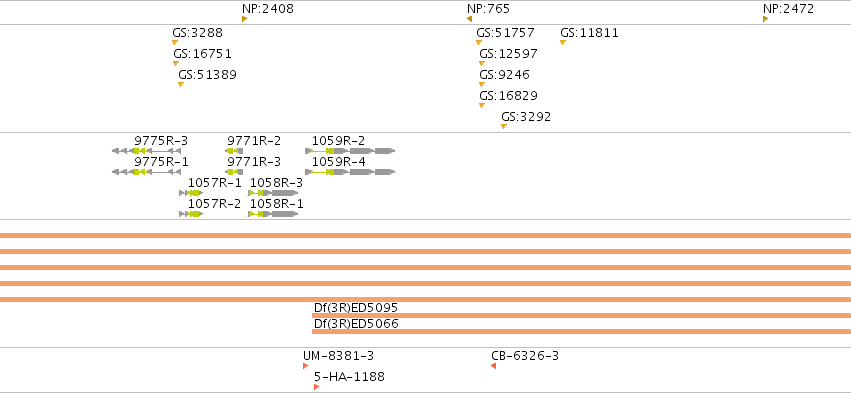Viewport: 851px width, 393px height.
Task: Click the 1057R-2 transcript label
Action: click(214, 204)
